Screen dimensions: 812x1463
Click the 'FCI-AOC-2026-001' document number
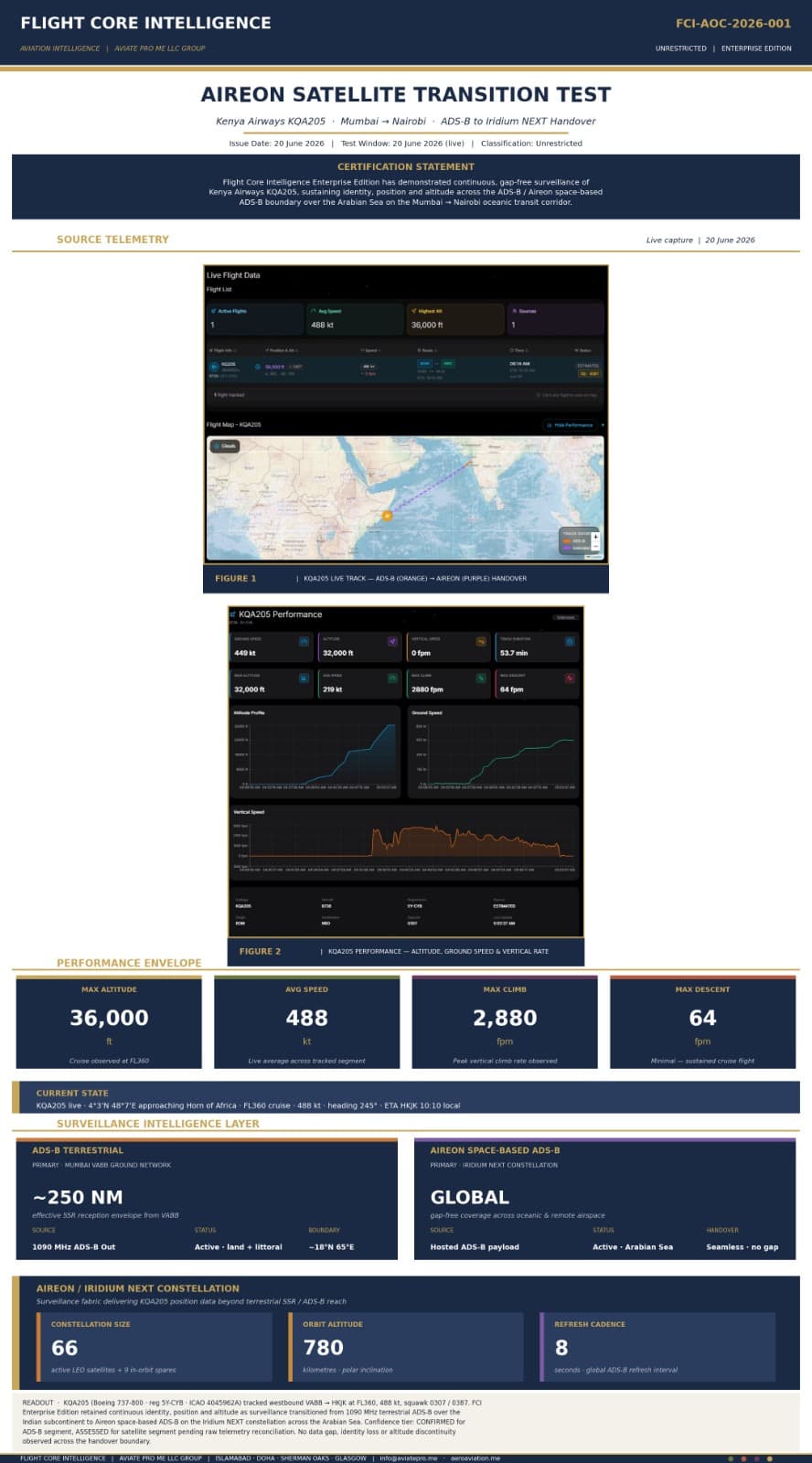click(733, 24)
